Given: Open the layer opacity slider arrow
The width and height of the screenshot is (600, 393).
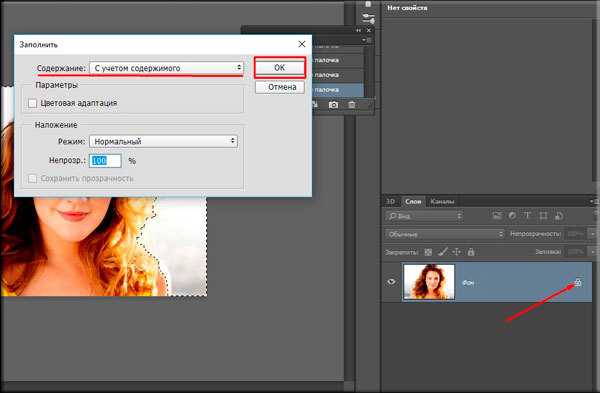Looking at the screenshot, I should click(x=592, y=234).
